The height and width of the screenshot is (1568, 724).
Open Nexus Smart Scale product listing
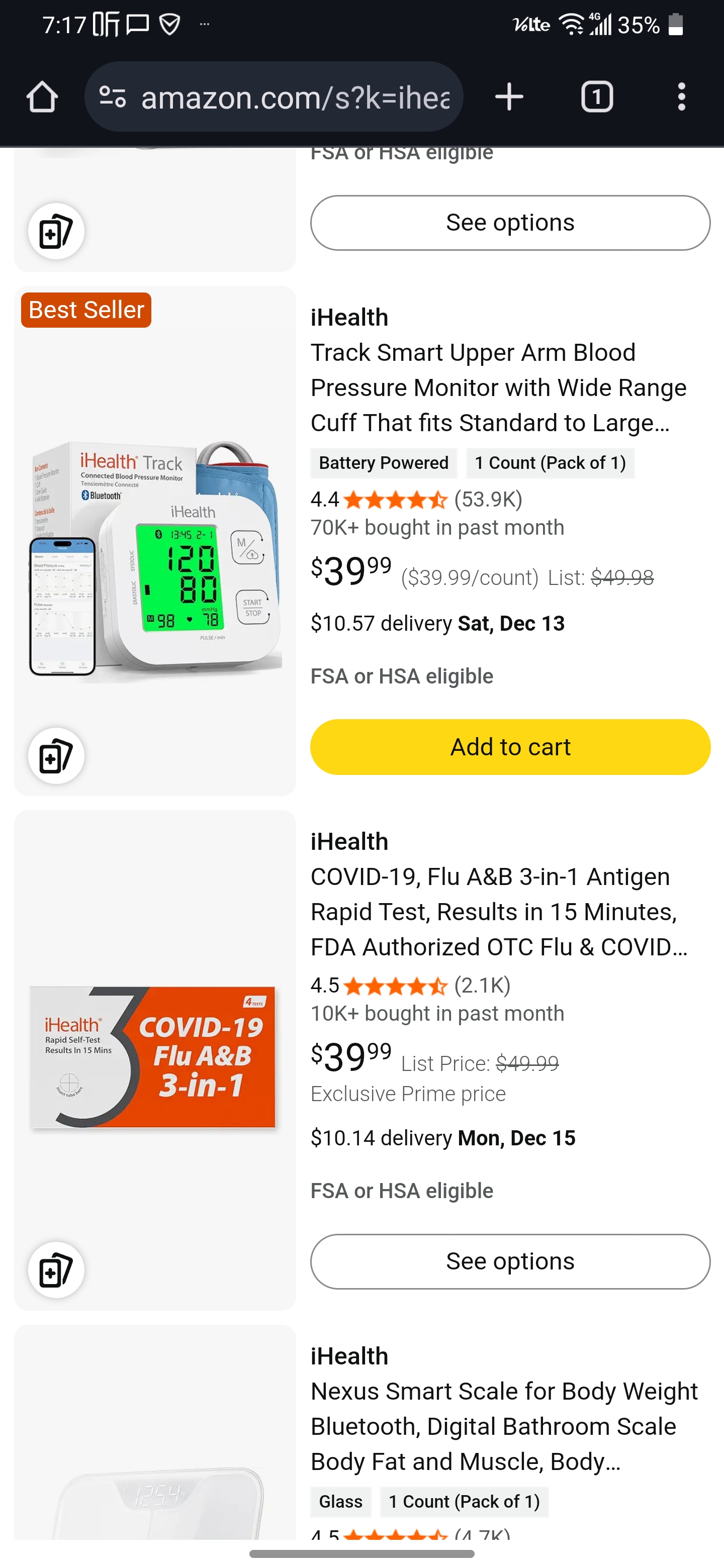[504, 1426]
